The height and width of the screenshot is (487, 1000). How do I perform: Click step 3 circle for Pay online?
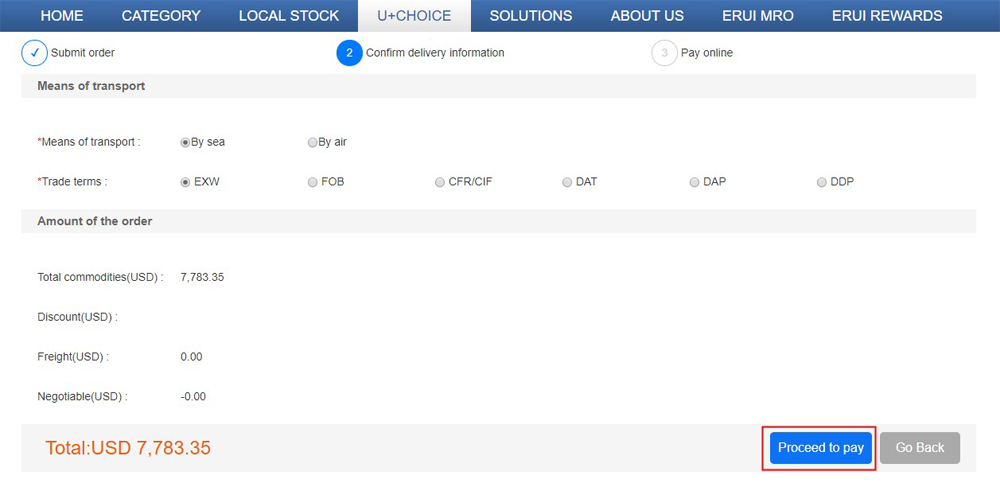[x=665, y=53]
